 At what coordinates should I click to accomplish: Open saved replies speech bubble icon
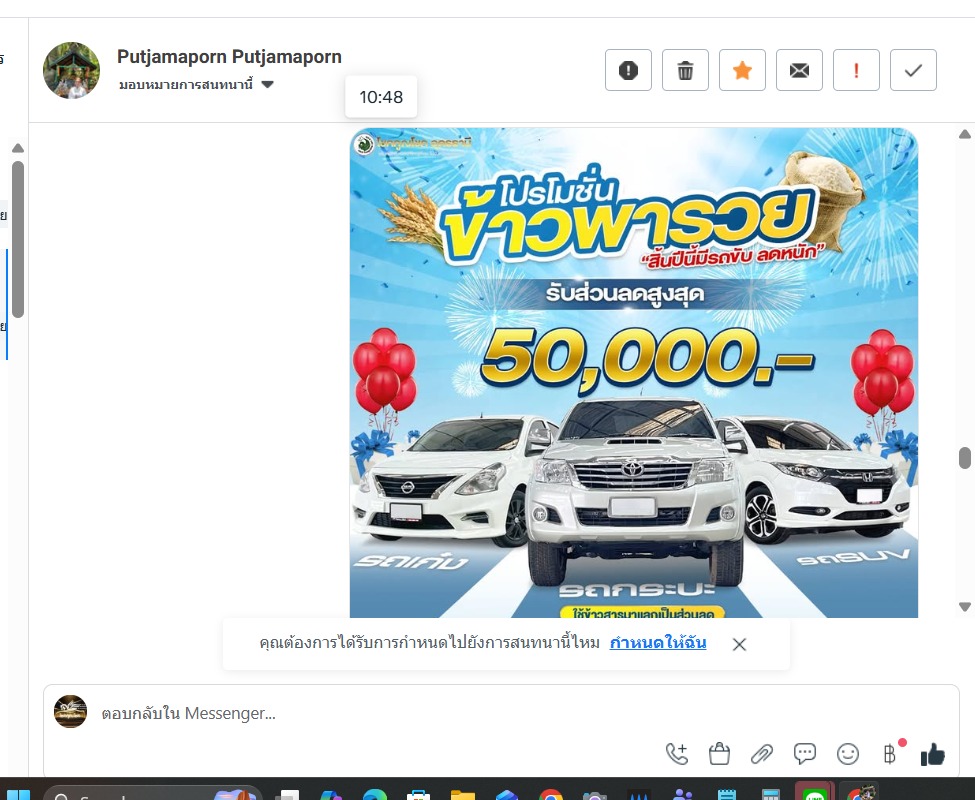point(805,754)
